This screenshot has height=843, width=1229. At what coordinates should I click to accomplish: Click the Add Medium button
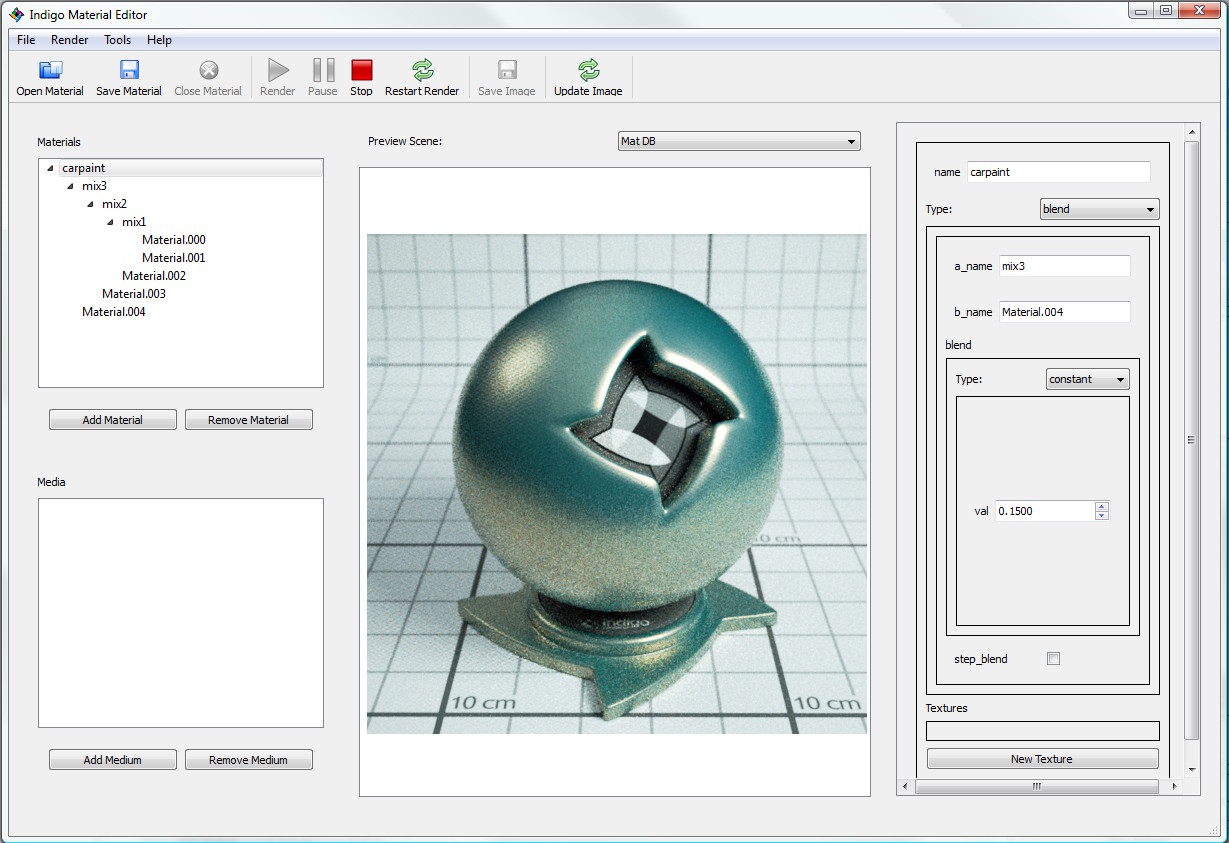(x=113, y=760)
